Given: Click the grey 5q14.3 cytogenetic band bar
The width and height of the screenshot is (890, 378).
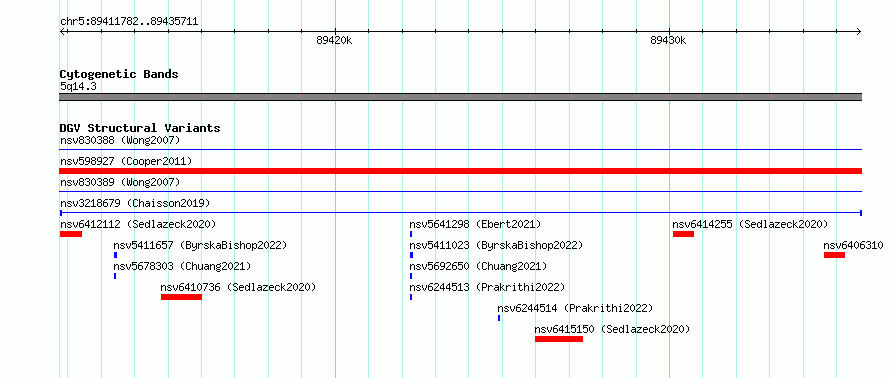Looking at the screenshot, I should 460,96.
